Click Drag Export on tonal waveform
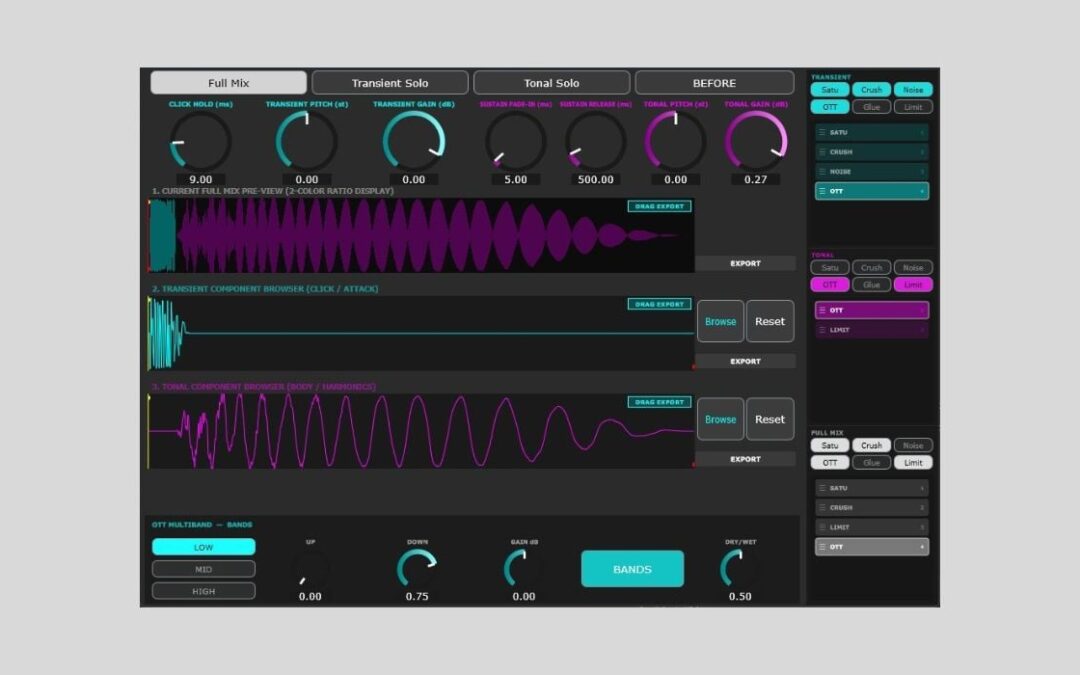1080x675 pixels. [659, 402]
